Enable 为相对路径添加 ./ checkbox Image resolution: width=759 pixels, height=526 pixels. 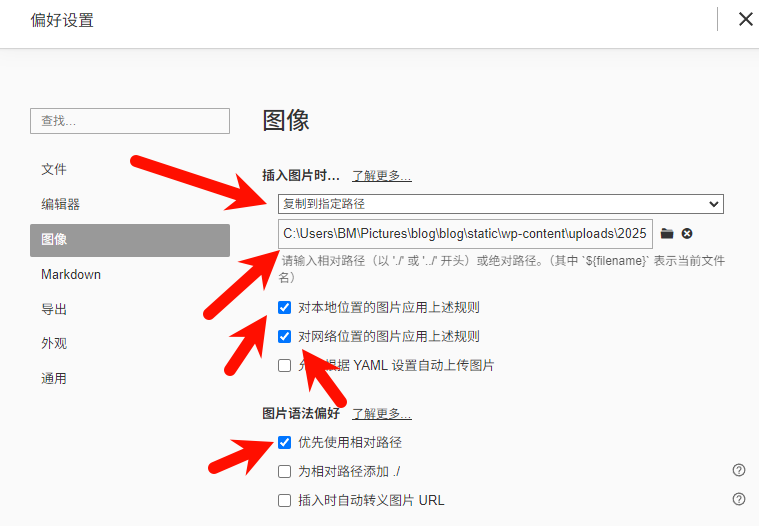point(285,471)
